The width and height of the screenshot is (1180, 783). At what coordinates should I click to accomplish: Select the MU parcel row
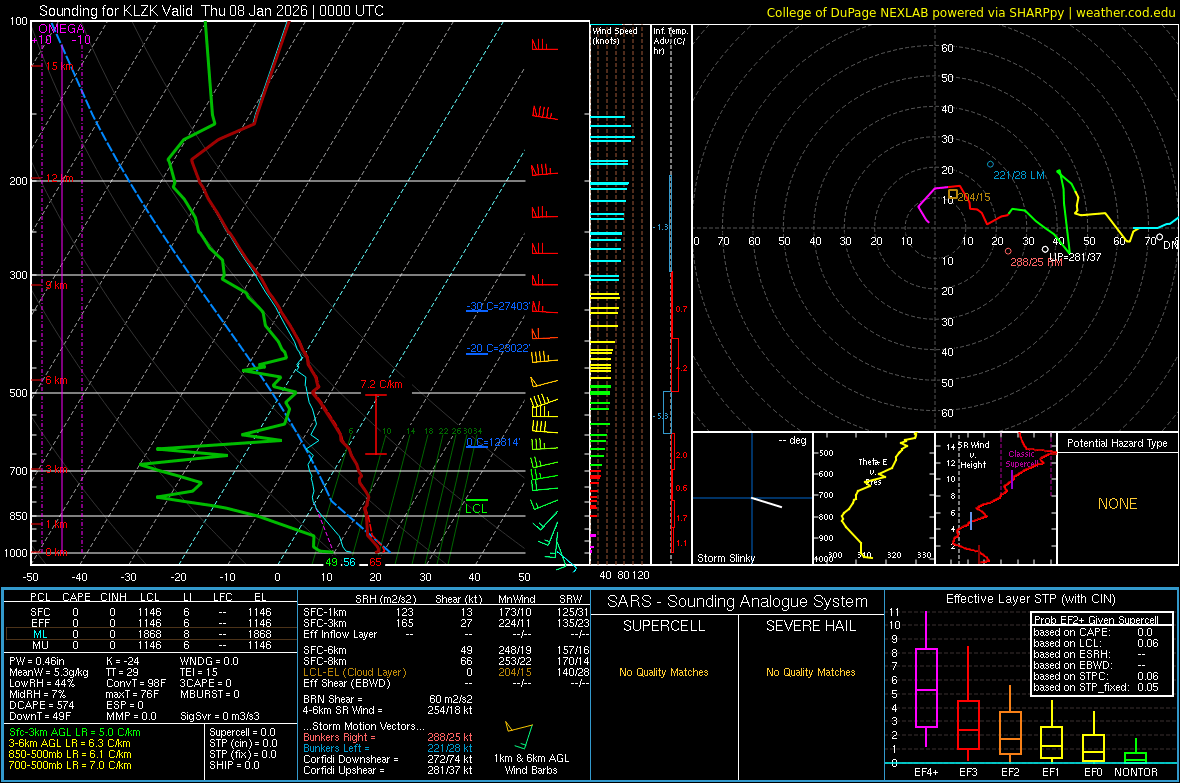[x=151, y=645]
